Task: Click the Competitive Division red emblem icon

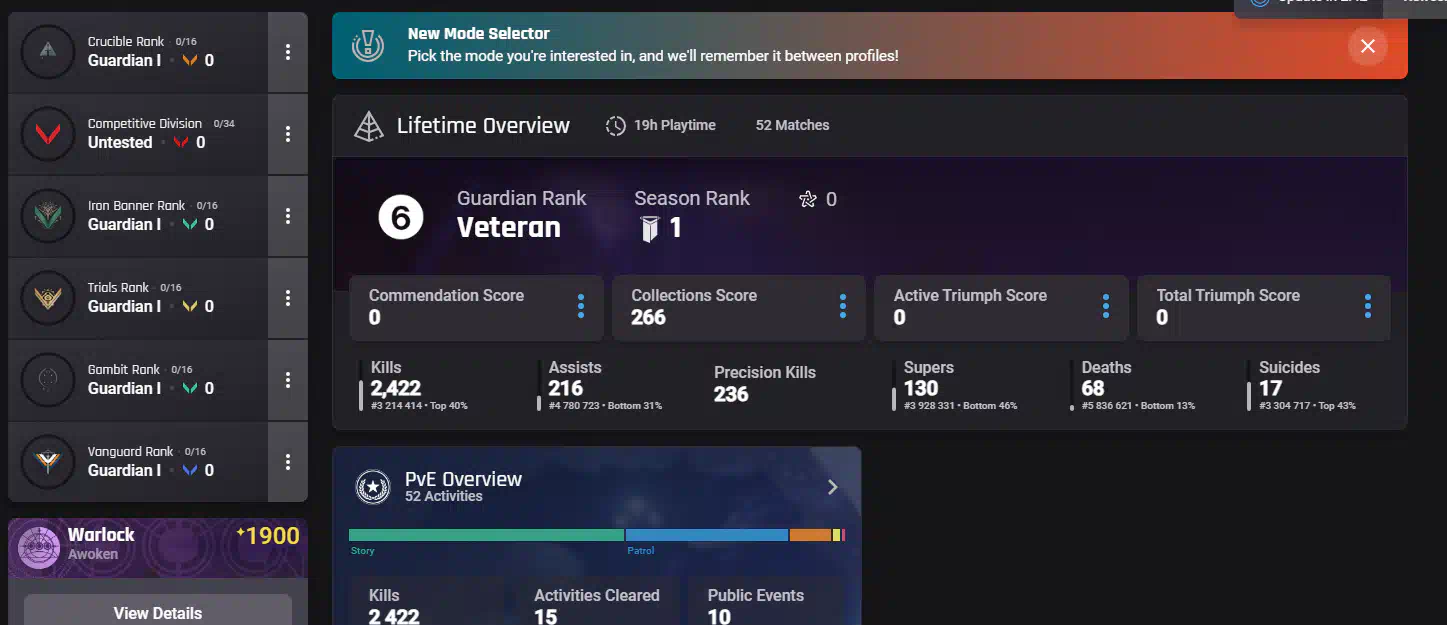Action: pyautogui.click(x=48, y=134)
